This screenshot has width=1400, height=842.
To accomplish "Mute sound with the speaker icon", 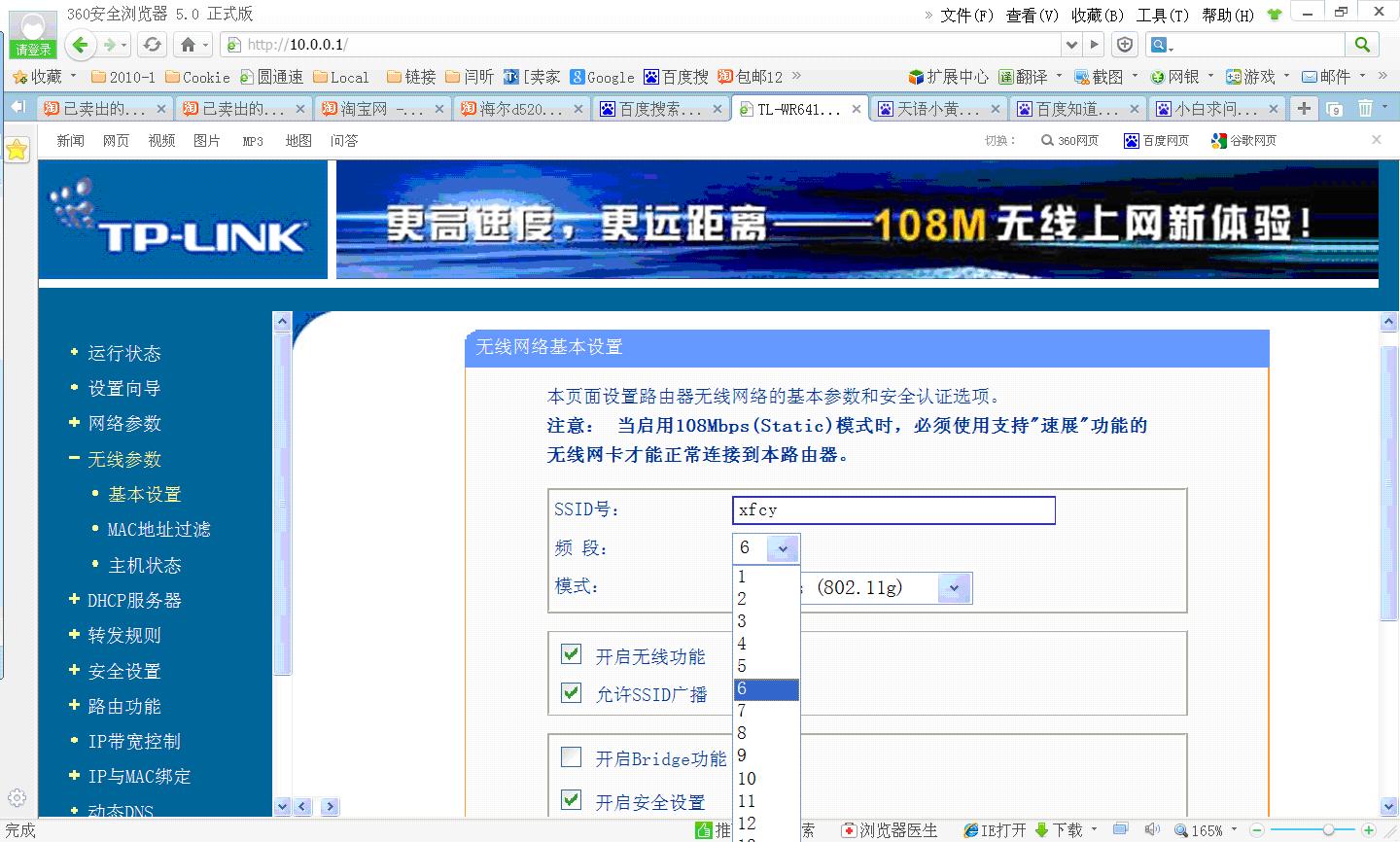I will (x=1152, y=830).
